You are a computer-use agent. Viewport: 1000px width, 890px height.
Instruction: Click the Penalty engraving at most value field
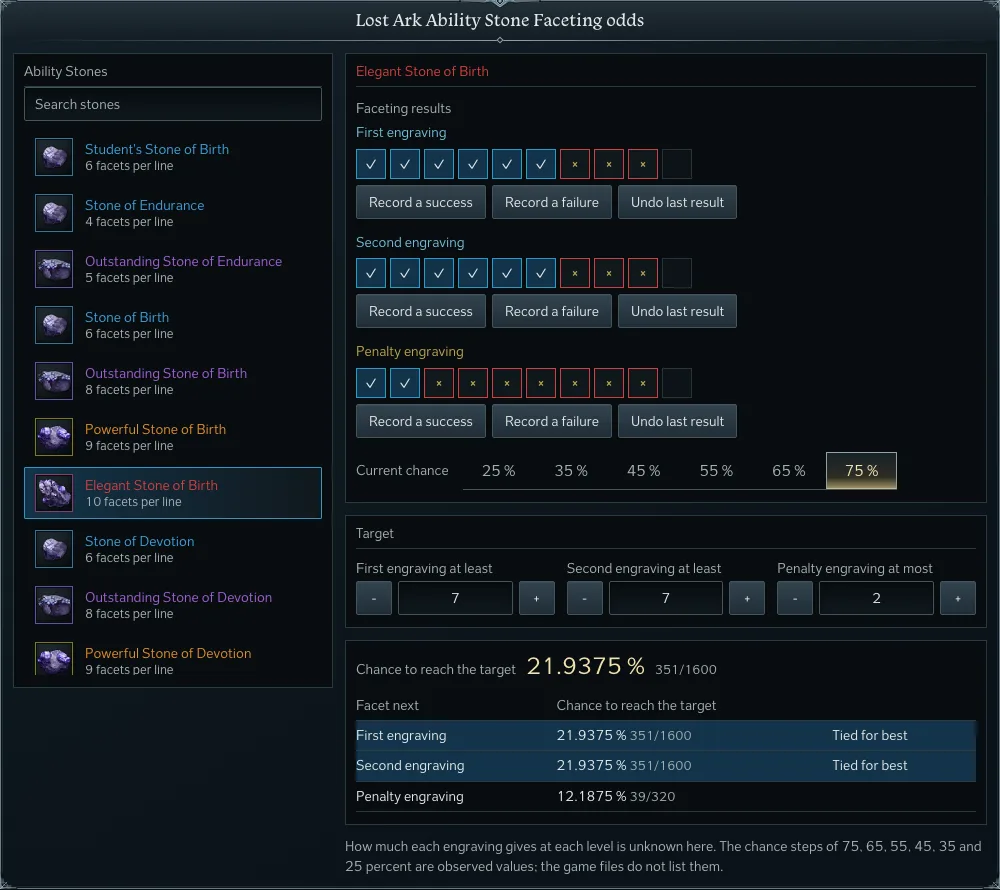coord(876,598)
